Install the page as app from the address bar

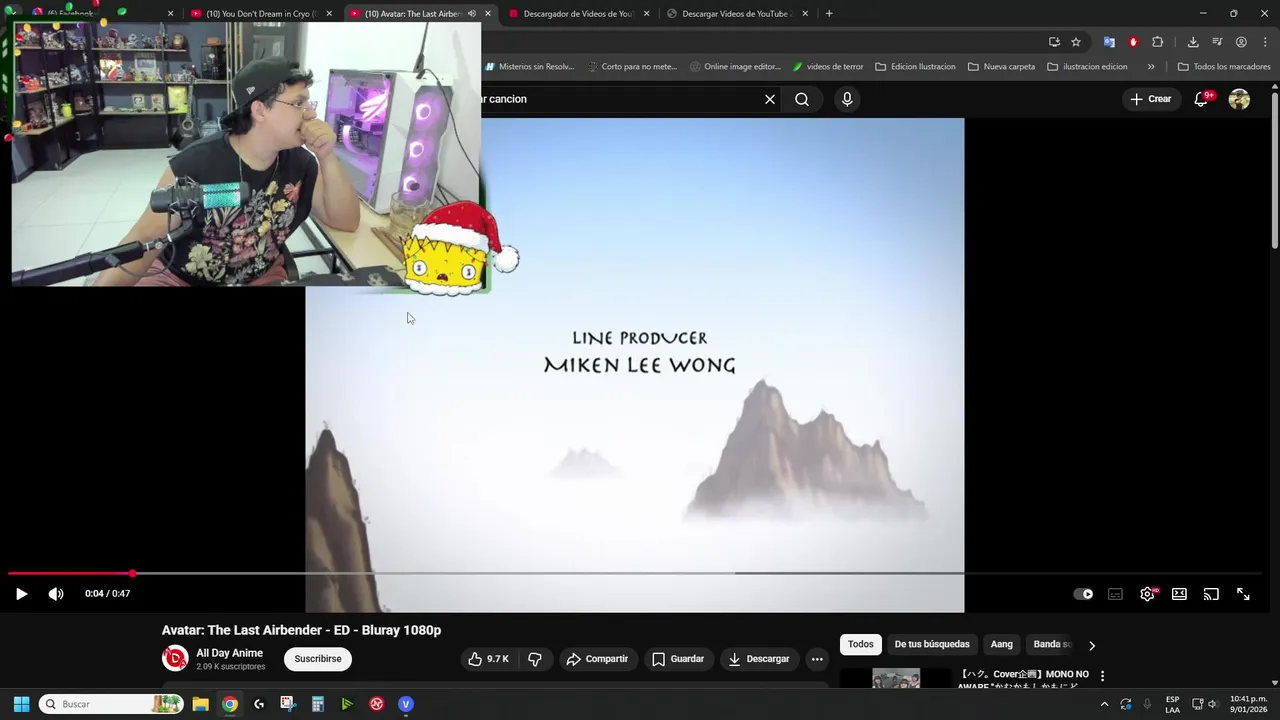pyautogui.click(x=1054, y=42)
